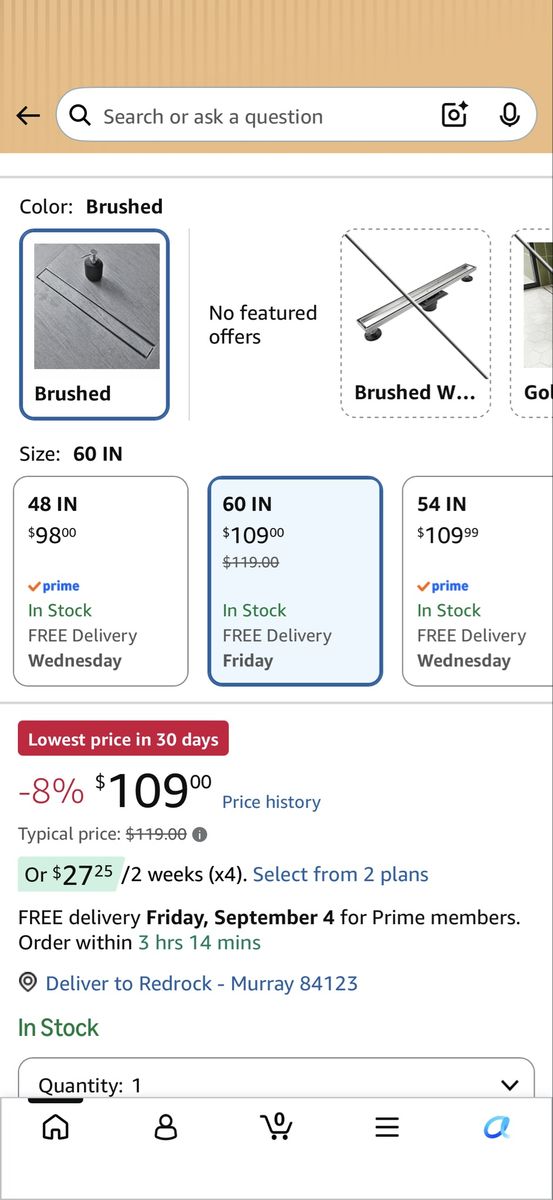This screenshot has width=553, height=1200.
Task: Open the account profile icon
Action: click(x=166, y=1127)
